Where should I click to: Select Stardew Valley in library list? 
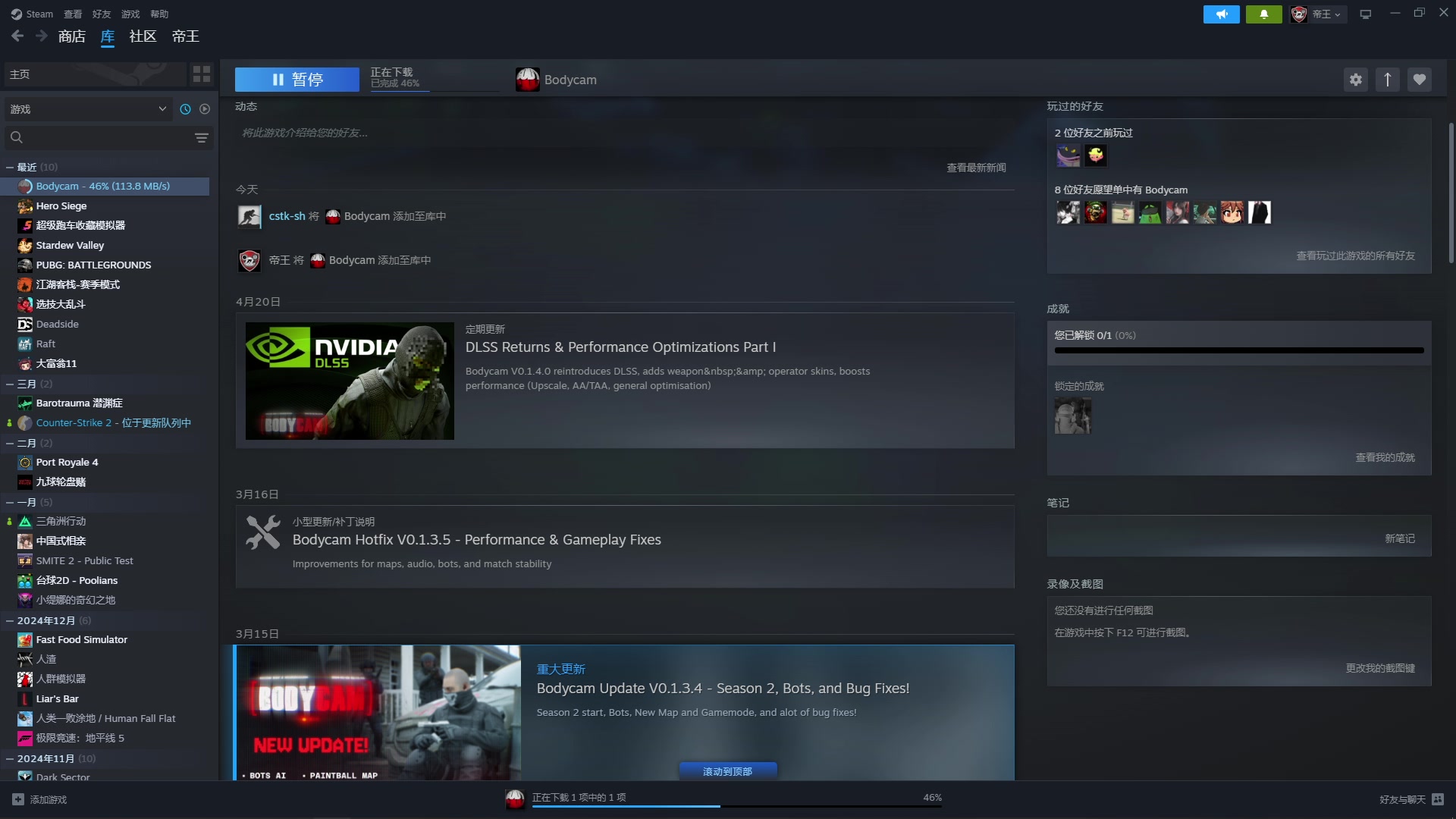coord(106,245)
